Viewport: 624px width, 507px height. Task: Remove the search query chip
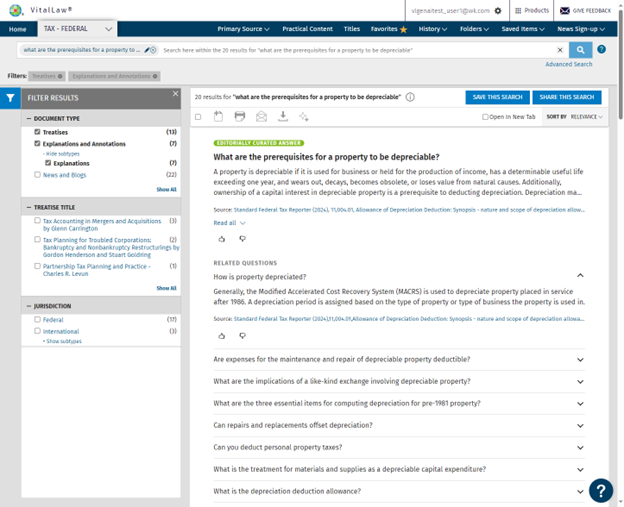click(153, 50)
